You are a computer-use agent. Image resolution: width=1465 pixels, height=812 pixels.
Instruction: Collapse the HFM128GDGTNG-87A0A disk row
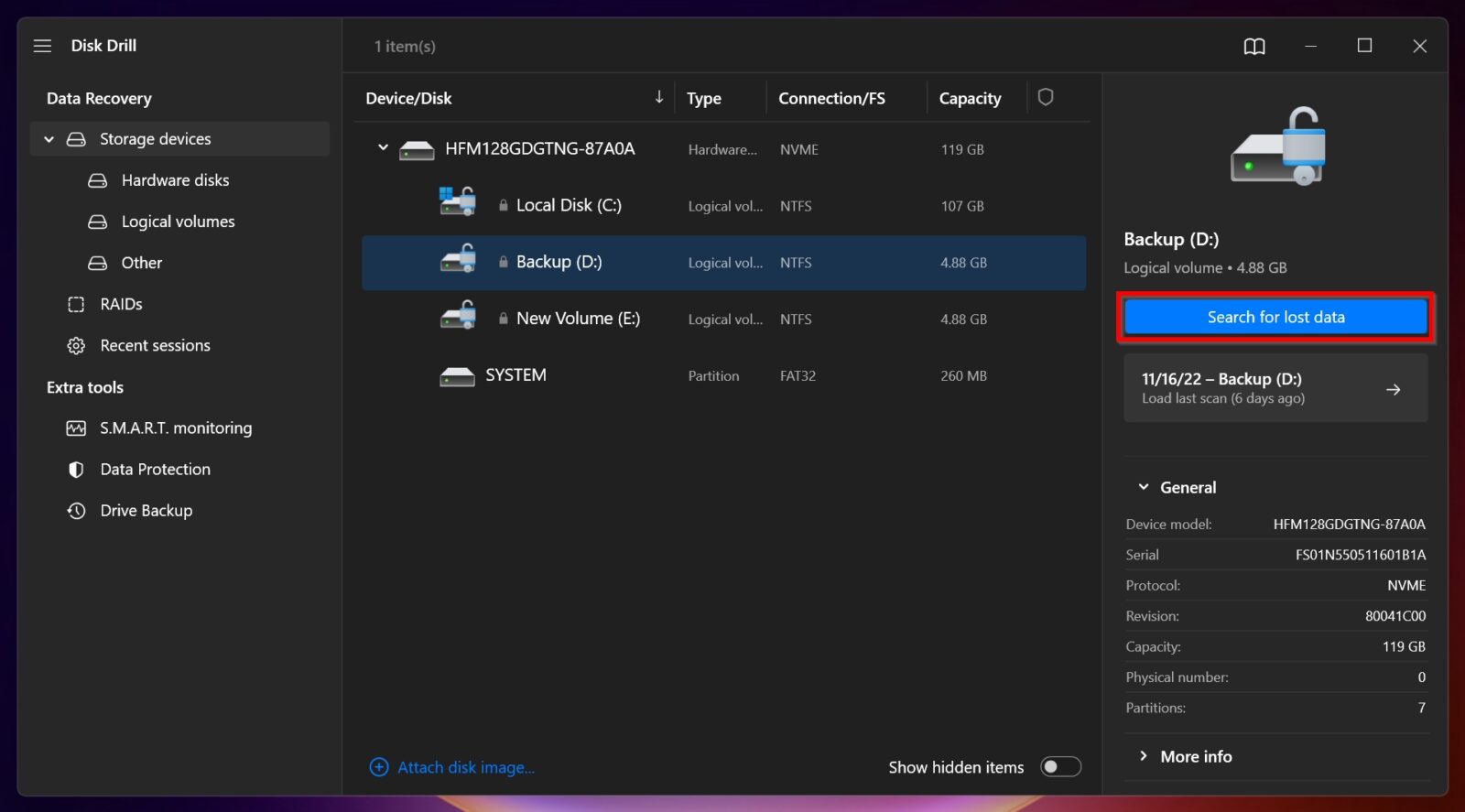point(383,148)
